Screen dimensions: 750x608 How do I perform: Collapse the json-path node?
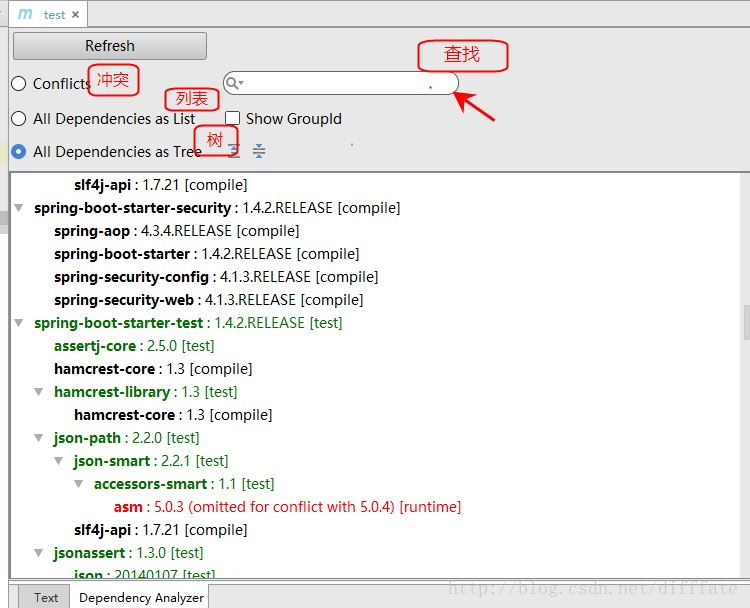39,438
